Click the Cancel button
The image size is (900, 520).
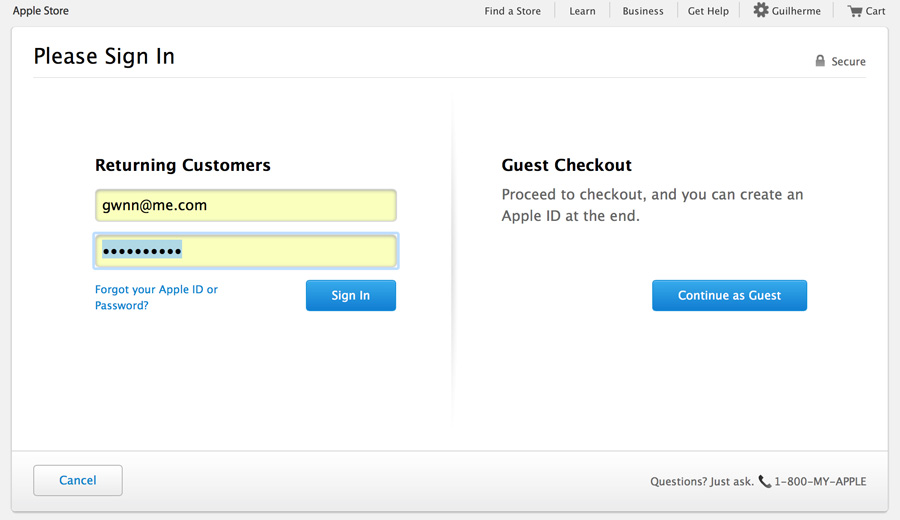tap(77, 480)
